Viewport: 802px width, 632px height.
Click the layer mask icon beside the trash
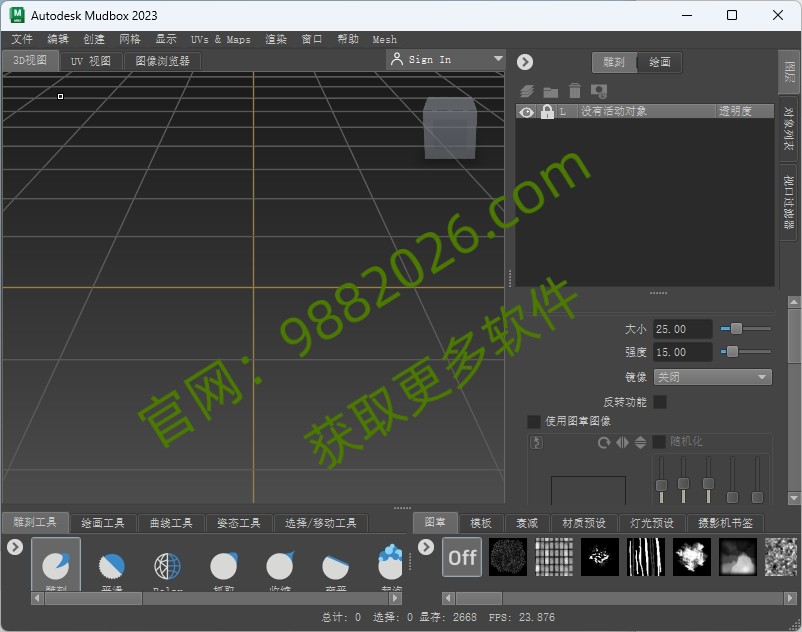point(599,91)
